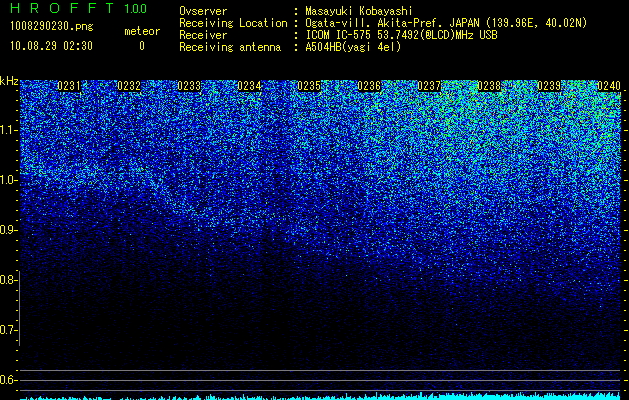
Task: Click the 0.8 frequency axis label
Action: (x=9, y=280)
